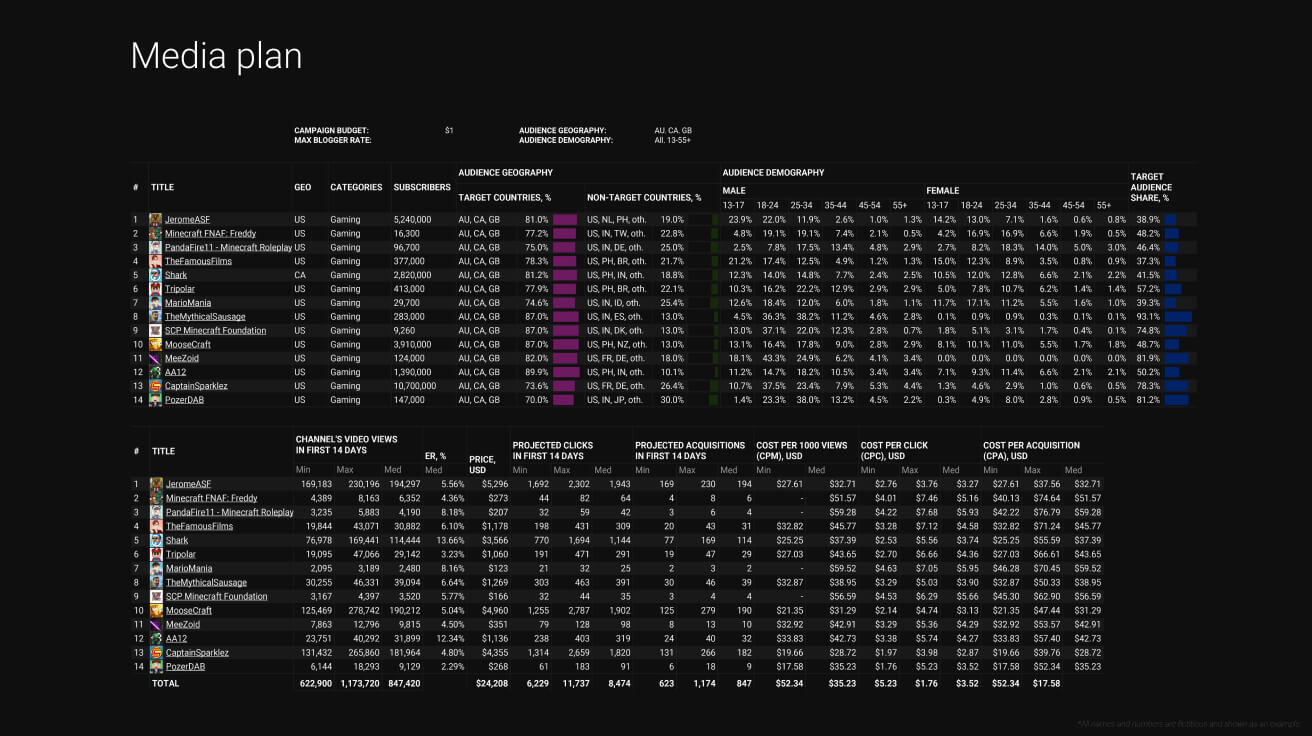This screenshot has width=1312, height=736.
Task: Click the Shark channel avatar in audience table
Action: click(x=155, y=275)
